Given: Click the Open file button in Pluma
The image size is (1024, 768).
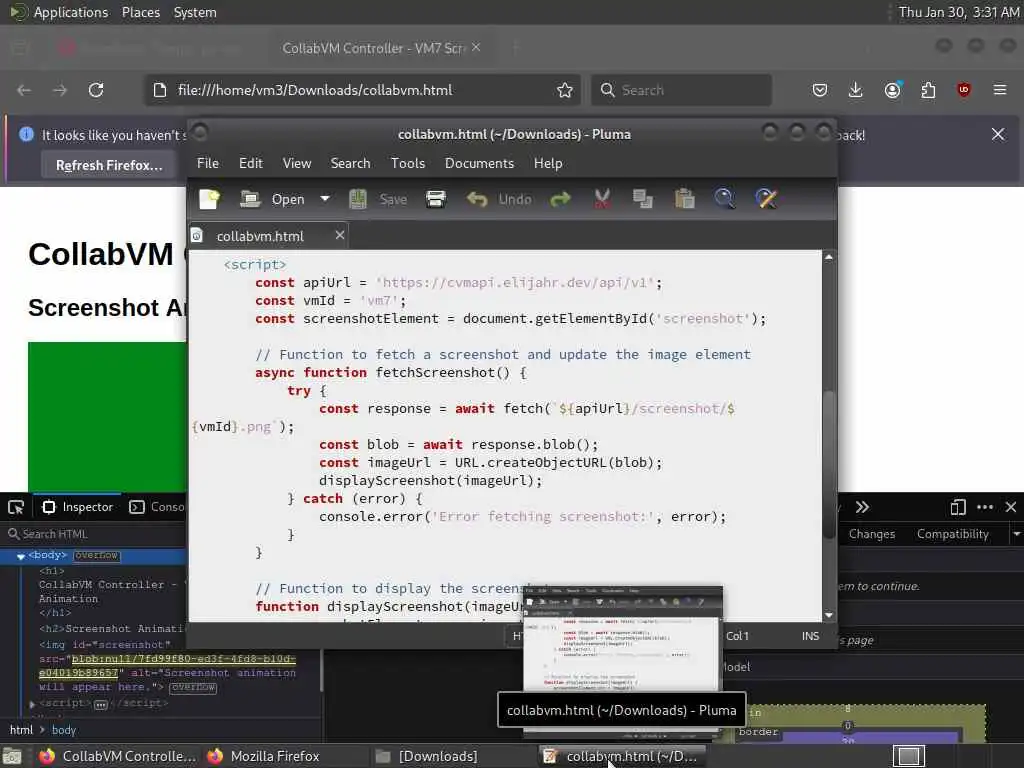Looking at the screenshot, I should pyautogui.click(x=272, y=199).
